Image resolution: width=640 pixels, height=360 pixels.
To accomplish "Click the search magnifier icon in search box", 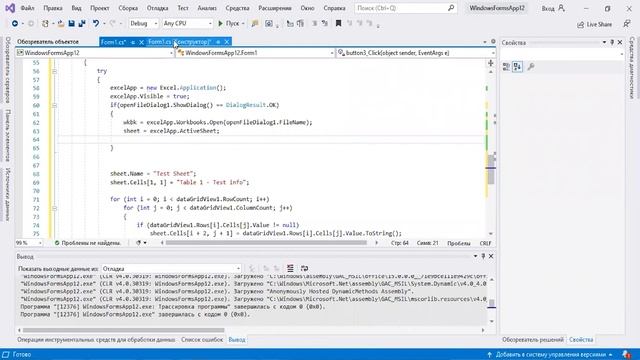I will [x=451, y=8].
